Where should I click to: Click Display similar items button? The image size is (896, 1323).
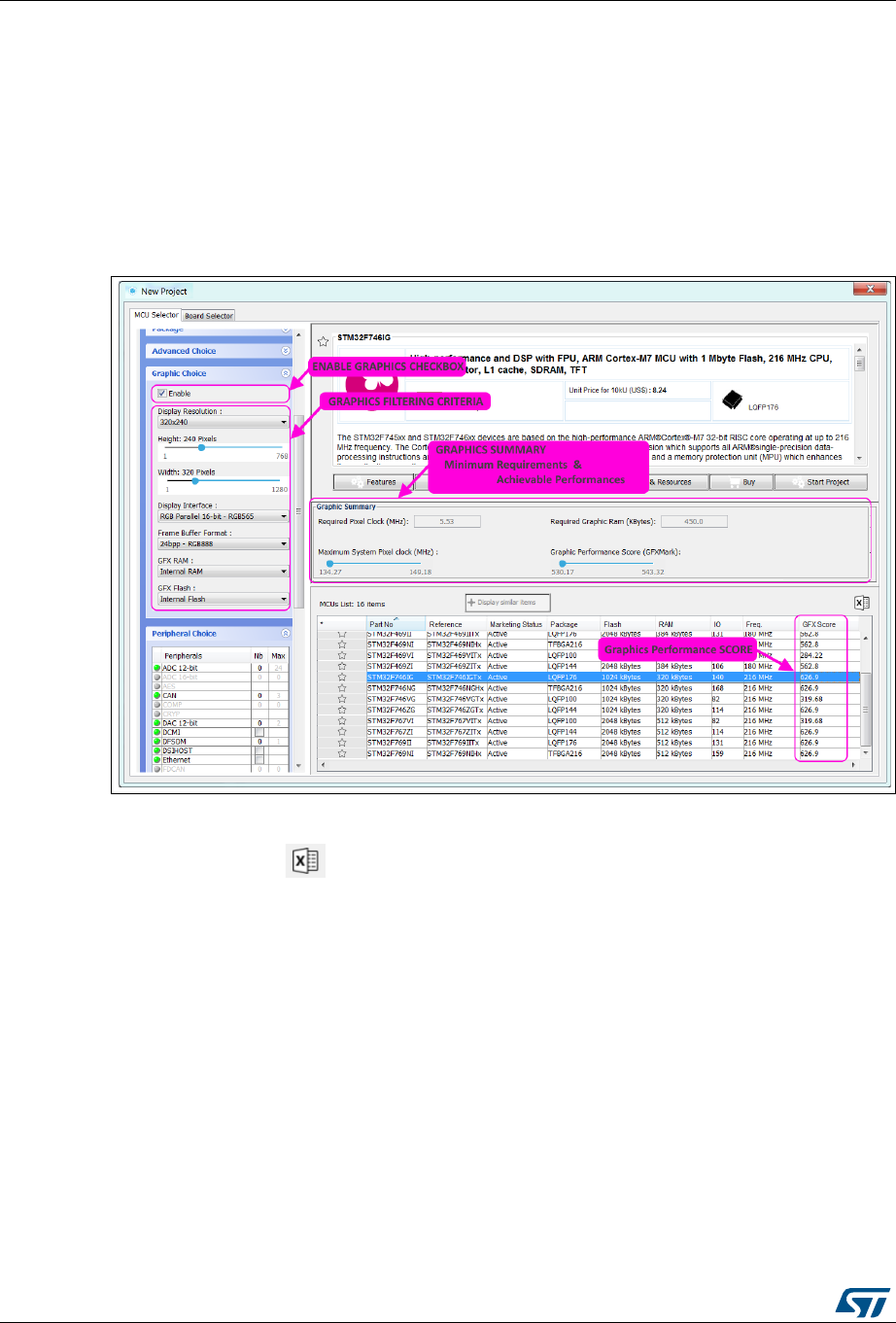pyautogui.click(x=507, y=603)
